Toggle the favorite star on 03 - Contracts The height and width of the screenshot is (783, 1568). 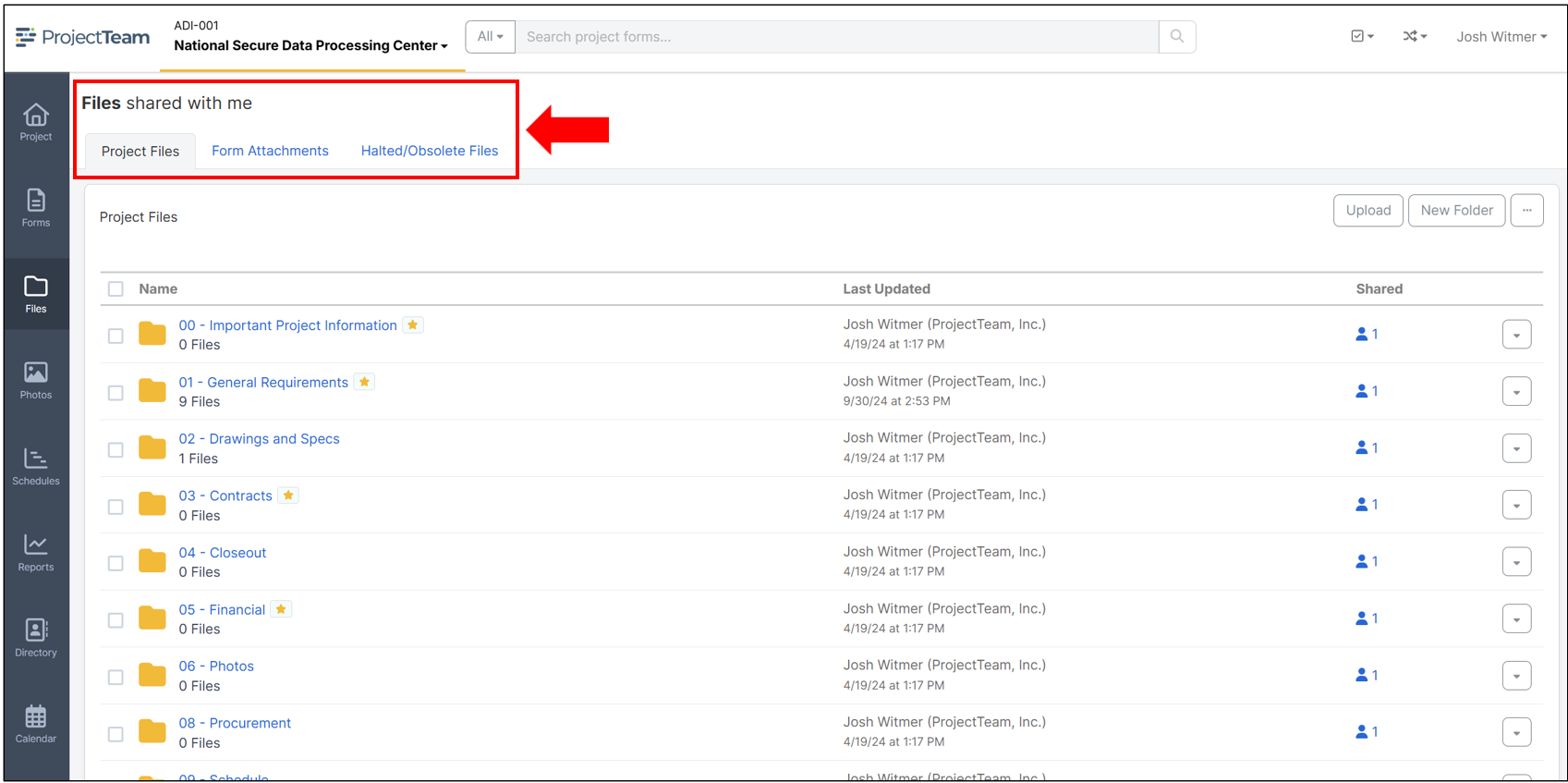coord(288,495)
